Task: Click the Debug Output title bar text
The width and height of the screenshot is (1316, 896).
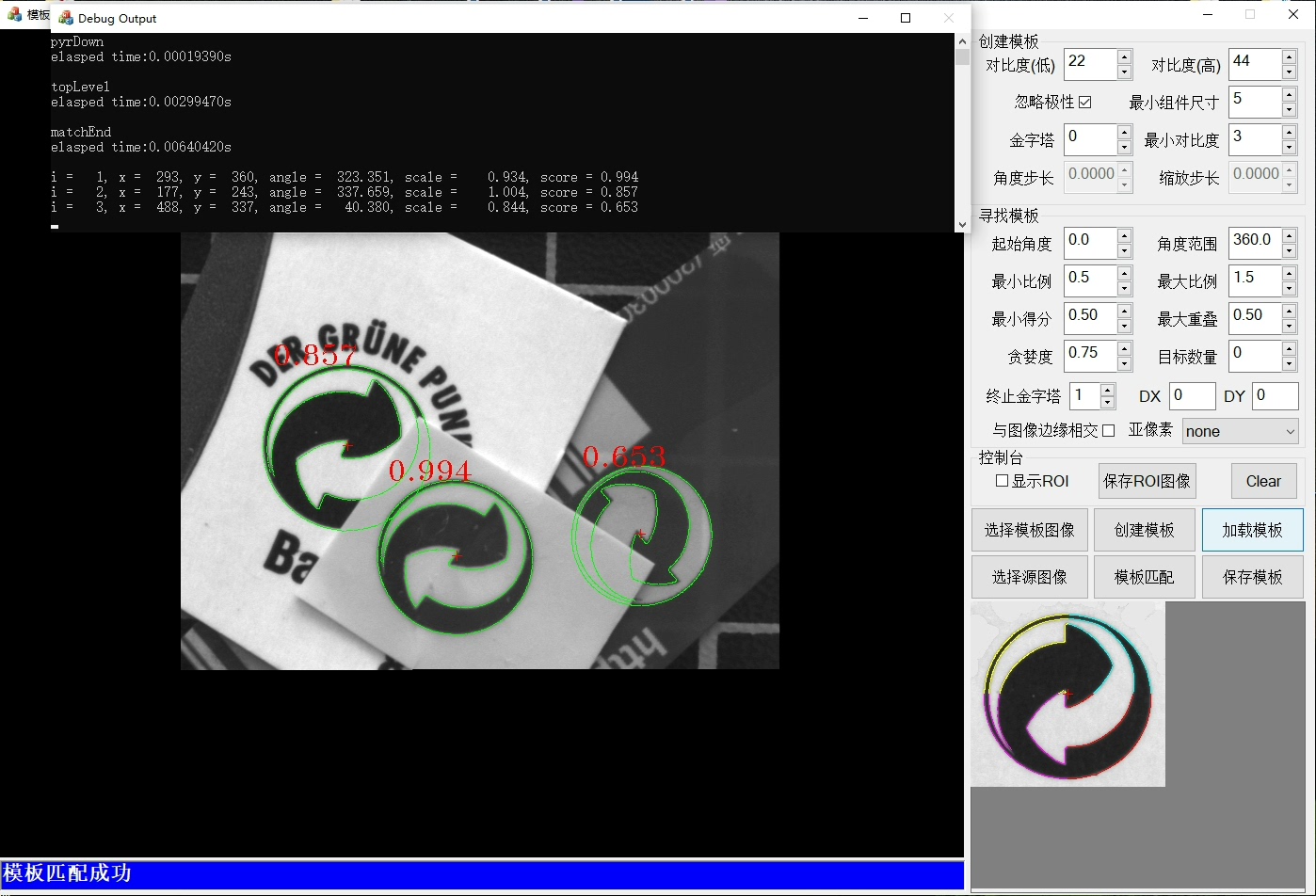Action: coord(118,18)
